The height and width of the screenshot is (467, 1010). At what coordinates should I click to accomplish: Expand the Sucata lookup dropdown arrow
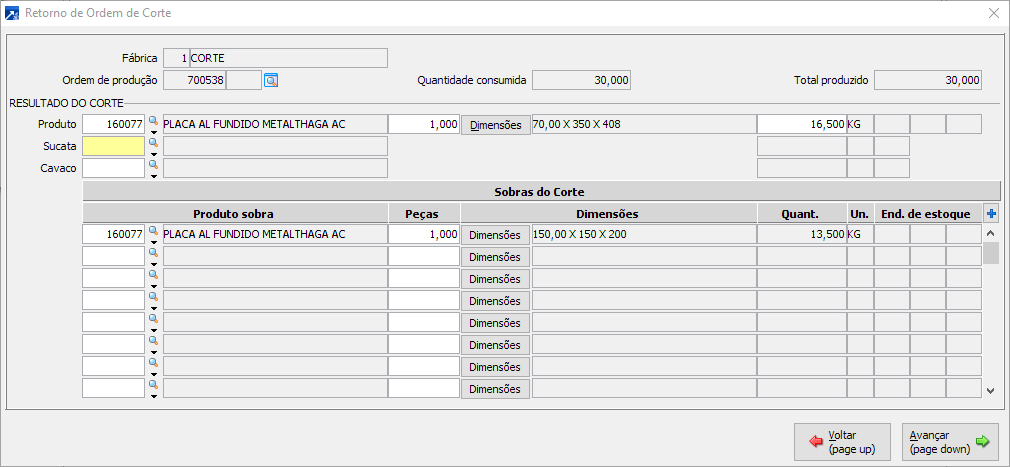pos(153,154)
